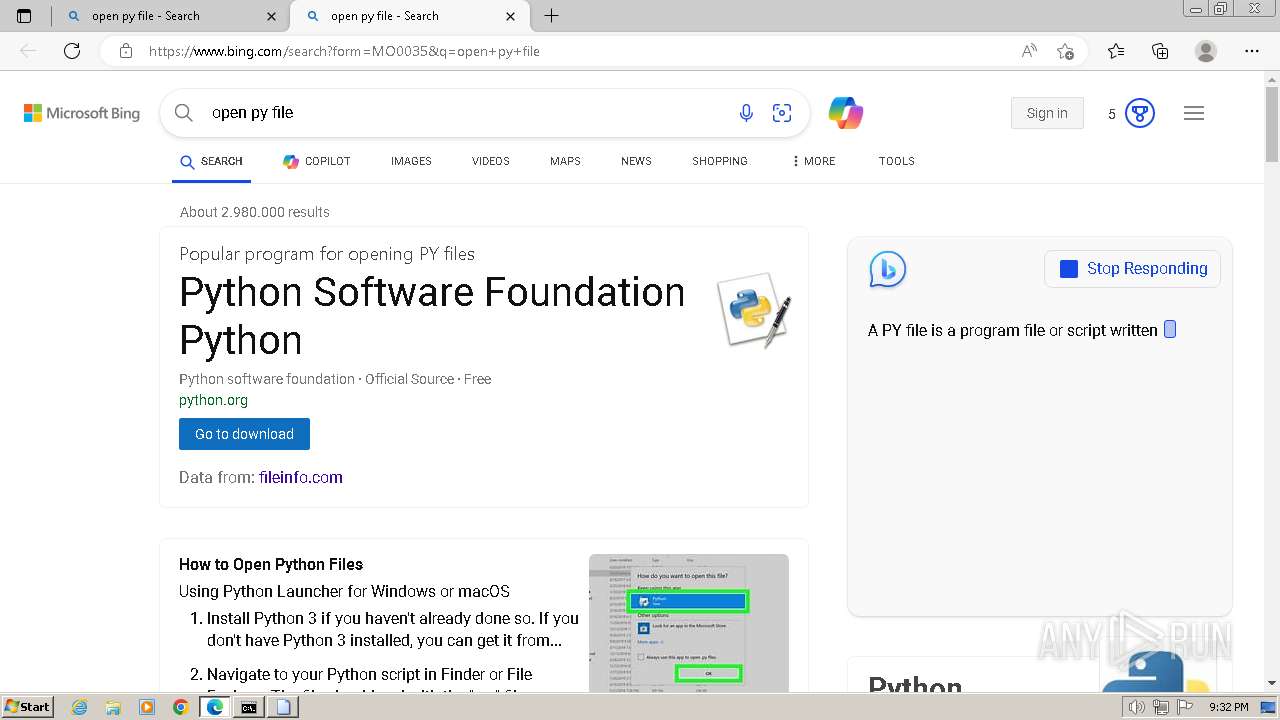Click the 9:32 PM clock

click(1229, 707)
